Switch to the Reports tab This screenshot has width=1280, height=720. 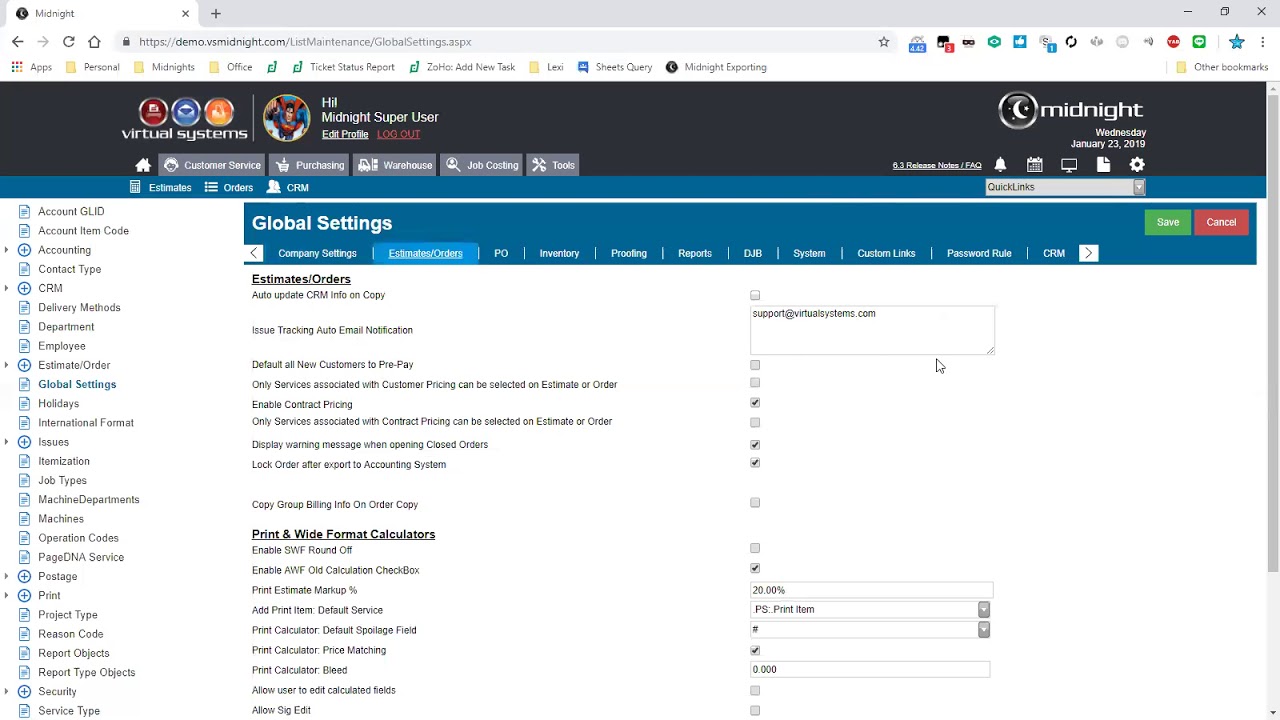point(695,254)
